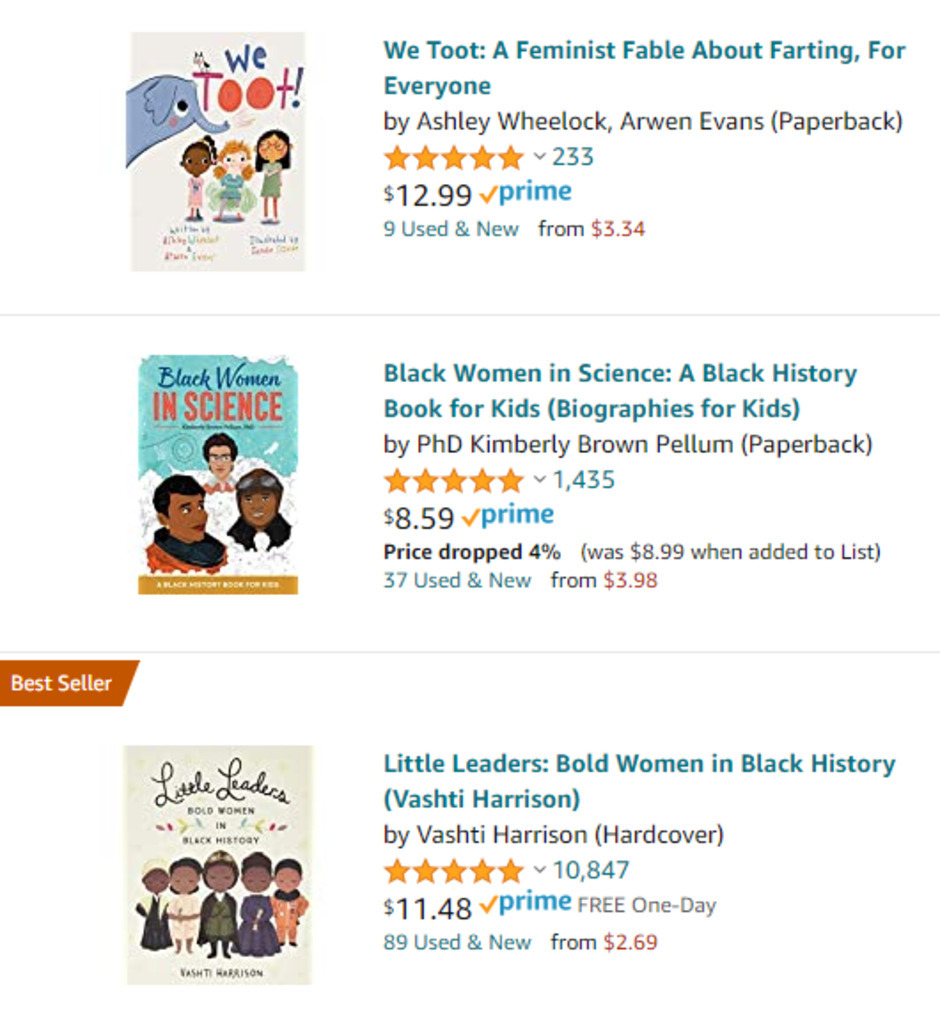View the 10,847 reviews for Little Leaders

point(591,870)
